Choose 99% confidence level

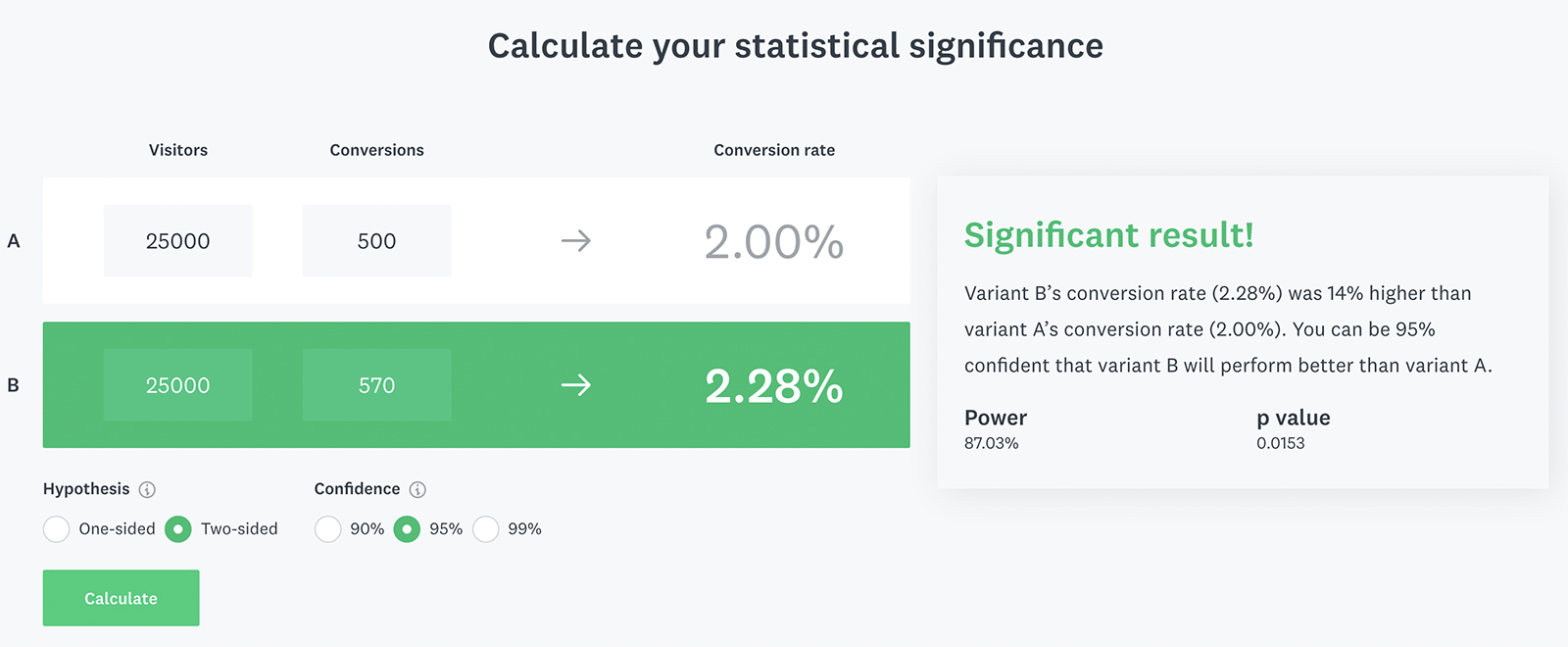(486, 529)
